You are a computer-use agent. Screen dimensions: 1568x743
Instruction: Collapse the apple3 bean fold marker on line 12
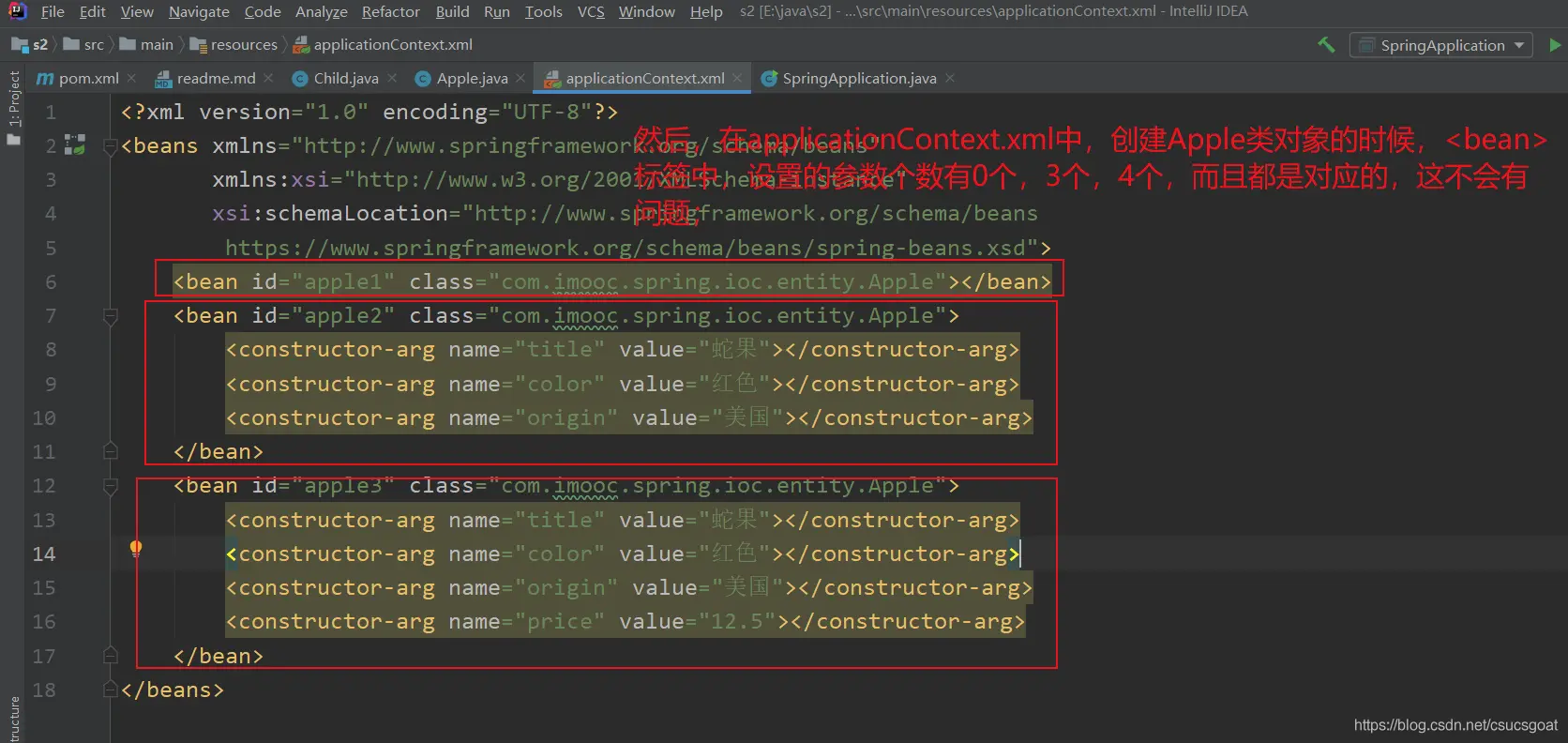coord(111,486)
